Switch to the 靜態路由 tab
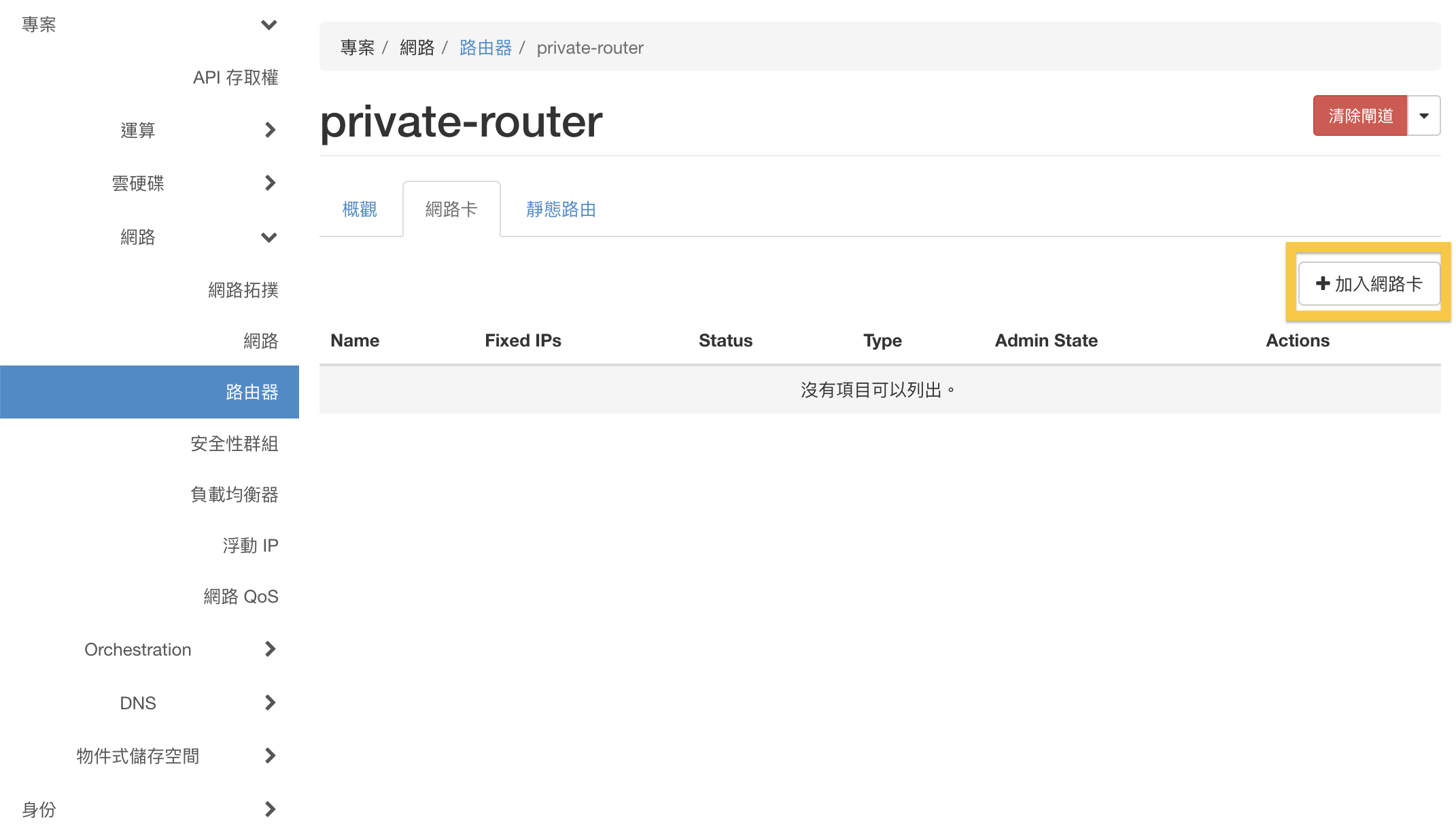This screenshot has width=1456, height=837. click(561, 209)
